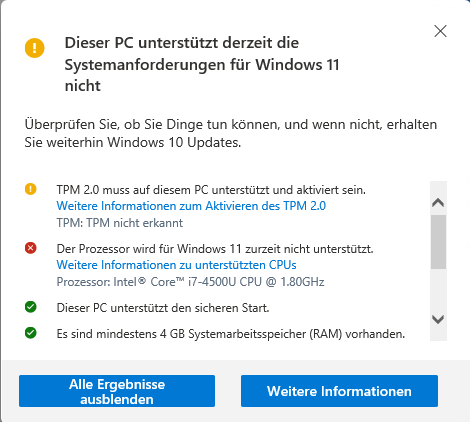Close the dialog with the X icon
Screen dimensions: 470x422
pos(440,31)
